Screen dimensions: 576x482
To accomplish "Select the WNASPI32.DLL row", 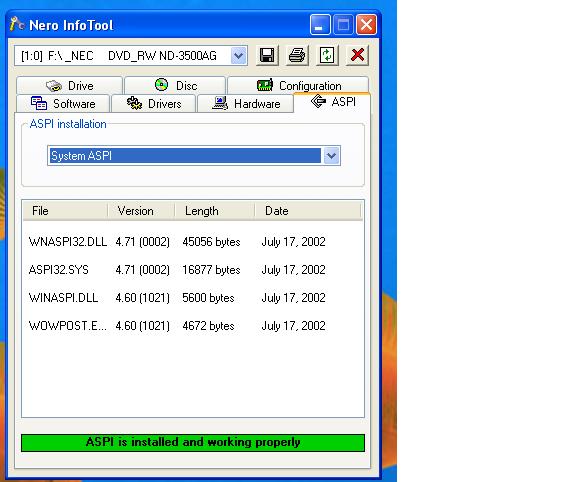I will [193, 242].
